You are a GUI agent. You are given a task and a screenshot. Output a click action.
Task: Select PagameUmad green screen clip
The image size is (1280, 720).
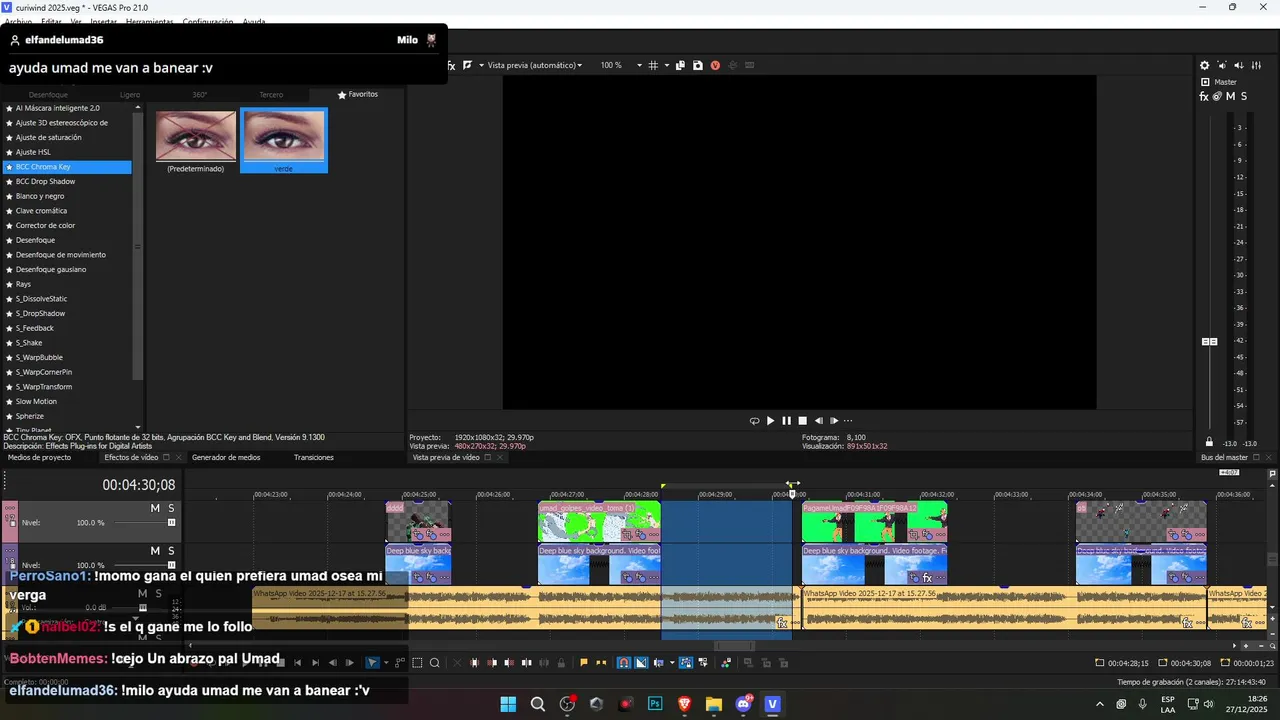tap(874, 521)
